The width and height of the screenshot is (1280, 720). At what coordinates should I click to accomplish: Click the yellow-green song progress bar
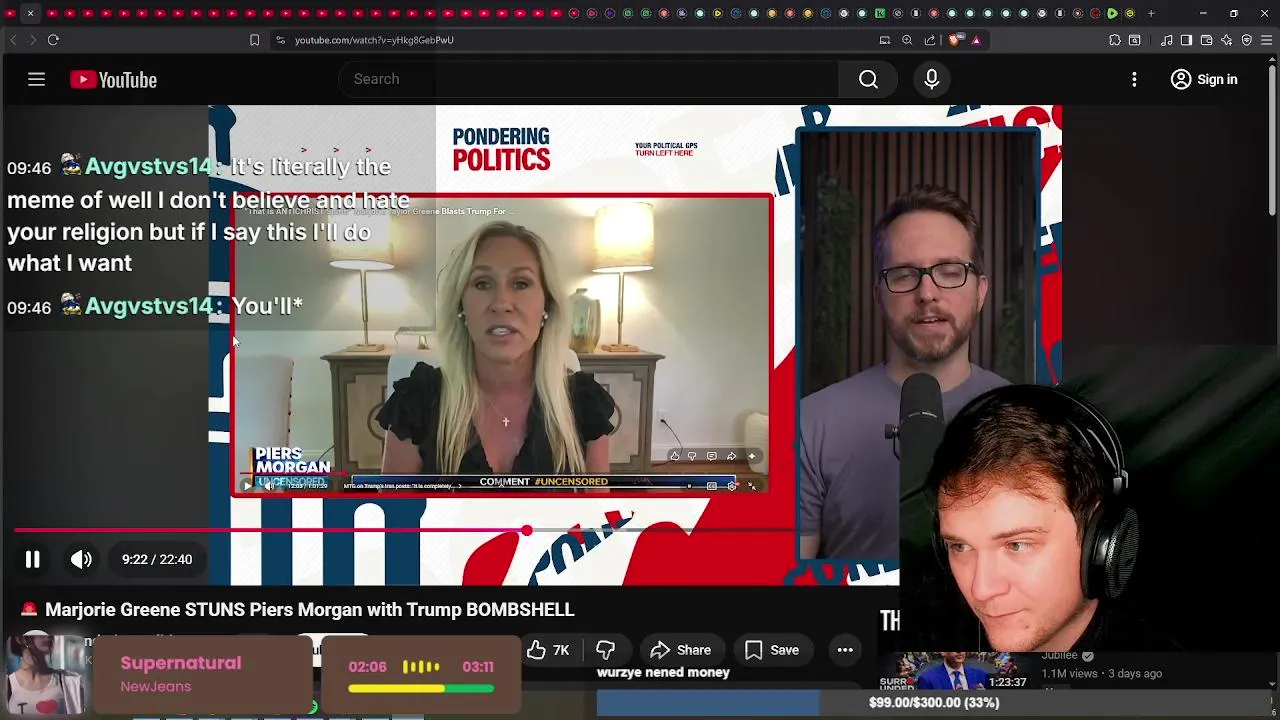[x=421, y=689]
